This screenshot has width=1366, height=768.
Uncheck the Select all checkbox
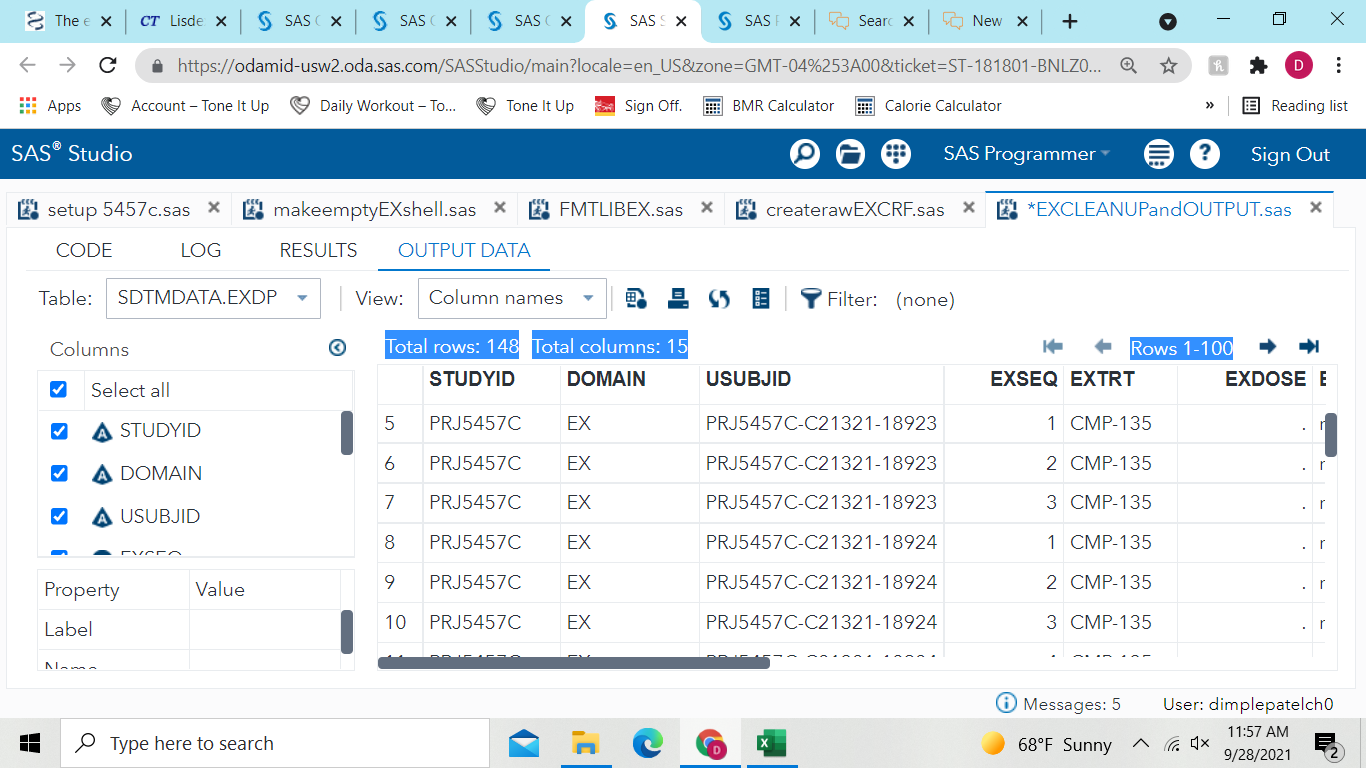click(59, 390)
